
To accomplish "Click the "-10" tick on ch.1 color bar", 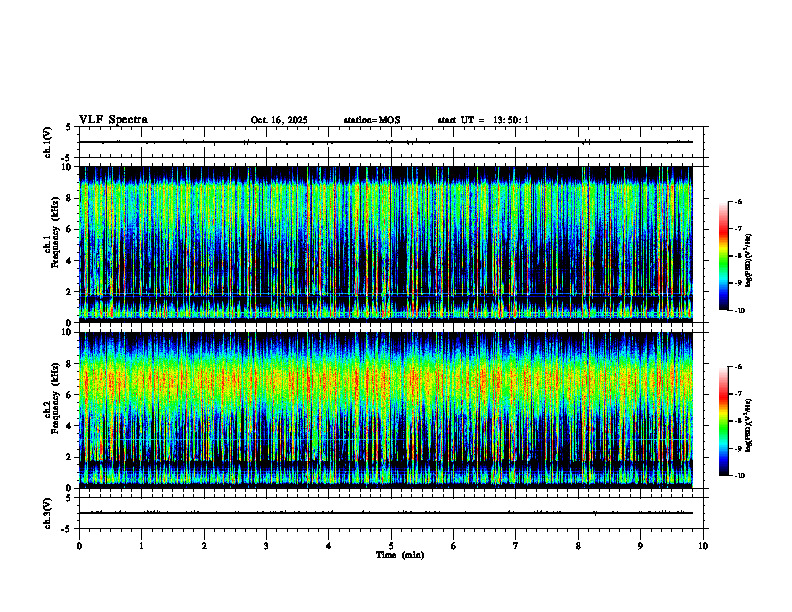I will tap(739, 310).
